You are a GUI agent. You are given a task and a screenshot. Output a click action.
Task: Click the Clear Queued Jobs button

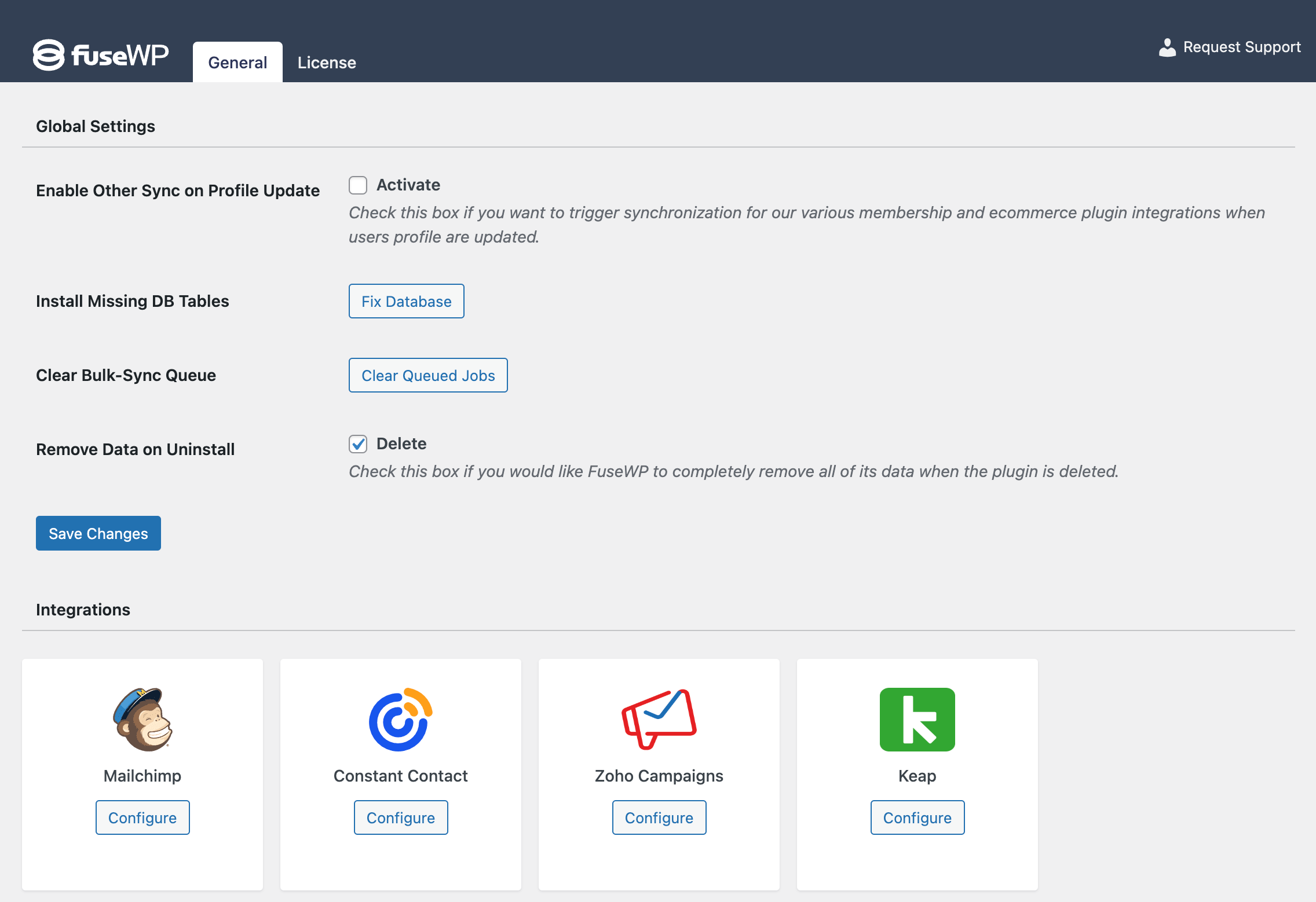tap(428, 375)
